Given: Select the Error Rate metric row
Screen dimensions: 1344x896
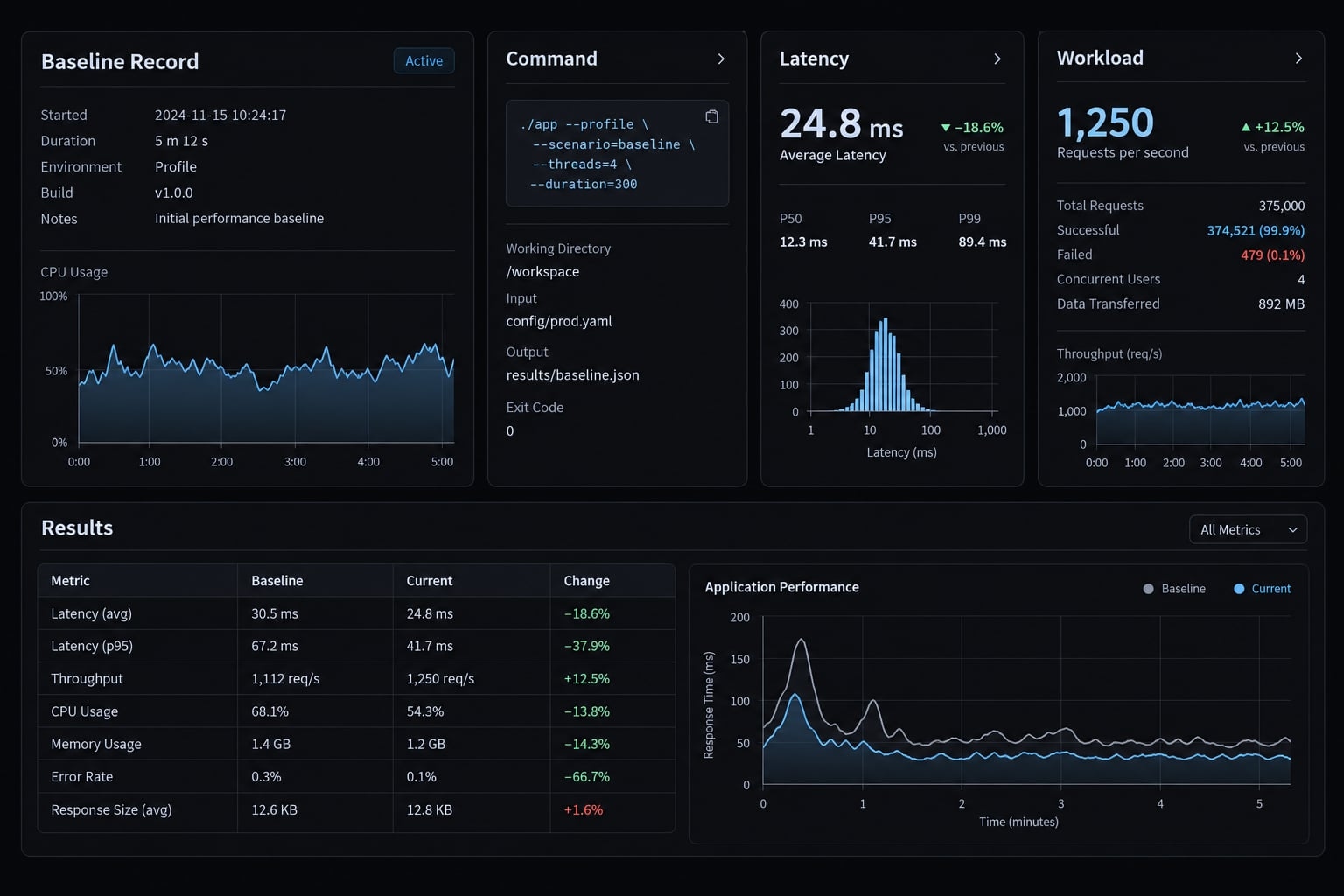Looking at the screenshot, I should [356, 776].
